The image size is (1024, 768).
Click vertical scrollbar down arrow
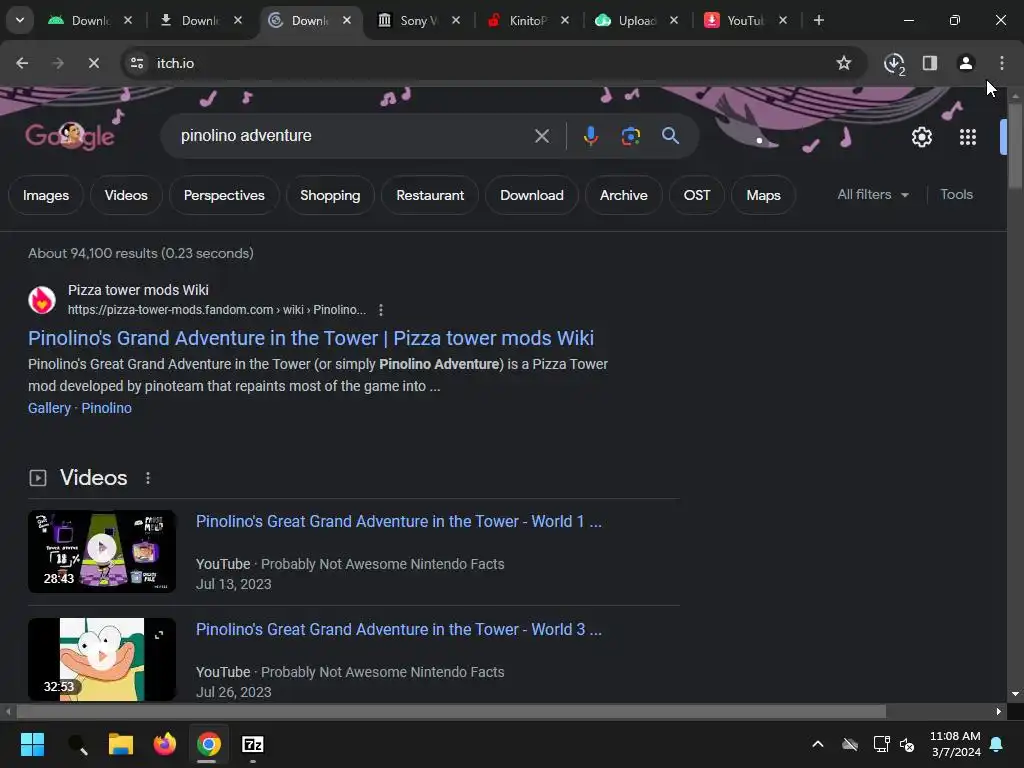click(1015, 694)
